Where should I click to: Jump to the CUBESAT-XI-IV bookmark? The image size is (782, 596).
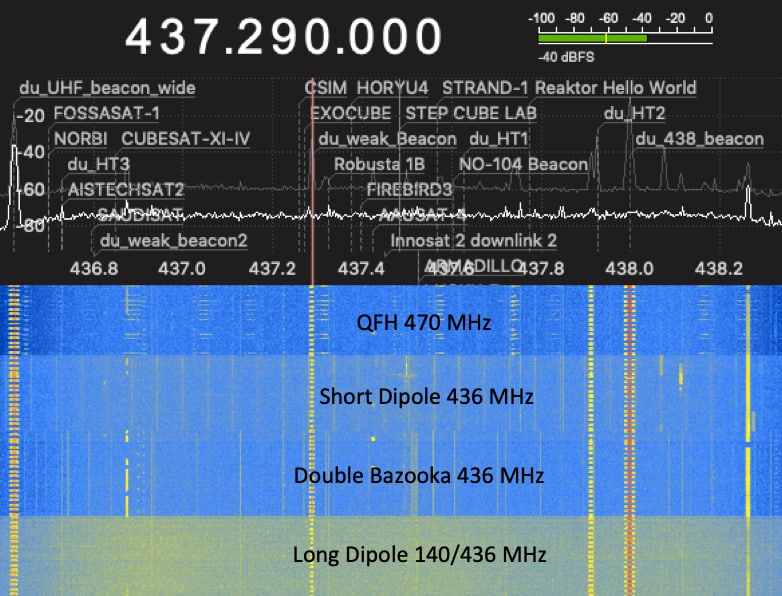pos(186,138)
